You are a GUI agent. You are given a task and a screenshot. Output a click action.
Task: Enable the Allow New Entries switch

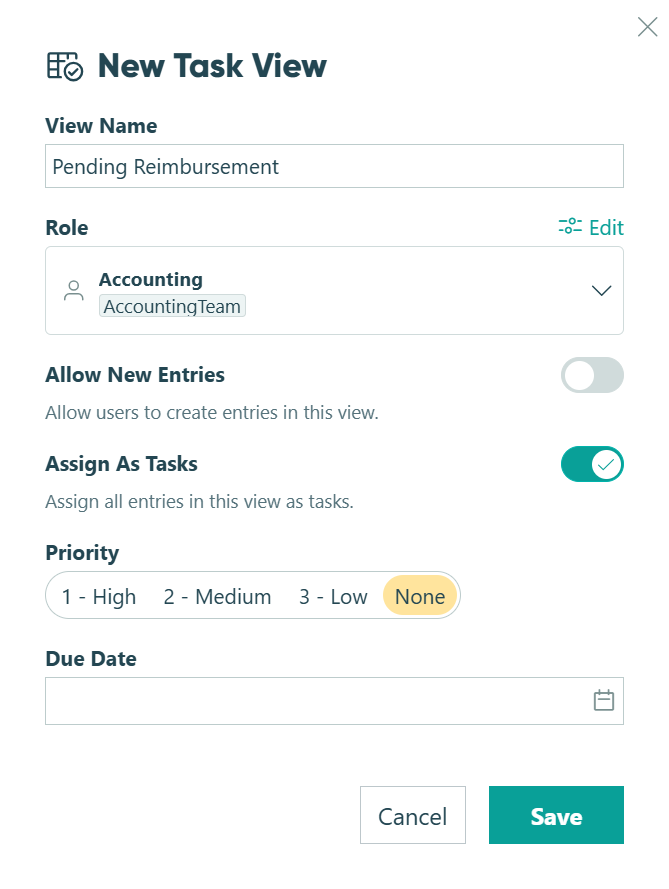592,375
